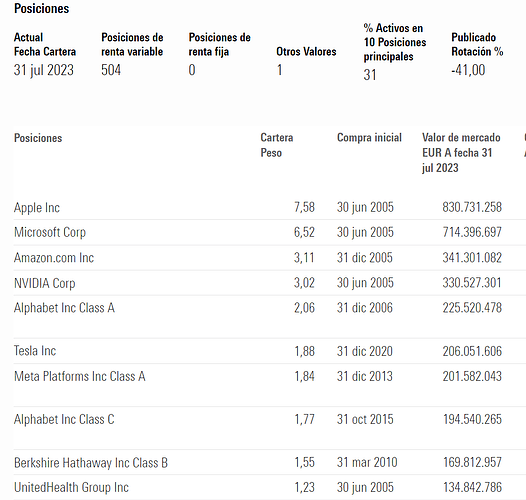Select Amazon weight value 3,11

click(305, 258)
